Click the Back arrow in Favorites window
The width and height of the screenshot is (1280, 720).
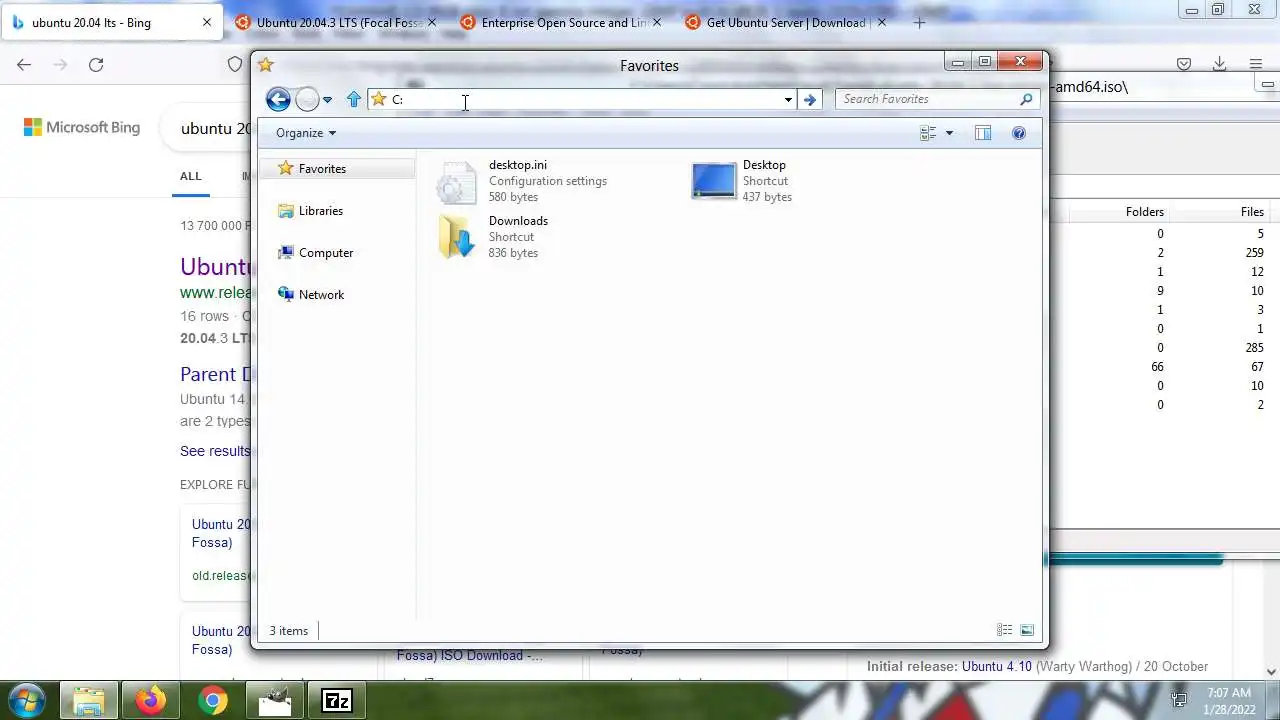278,99
